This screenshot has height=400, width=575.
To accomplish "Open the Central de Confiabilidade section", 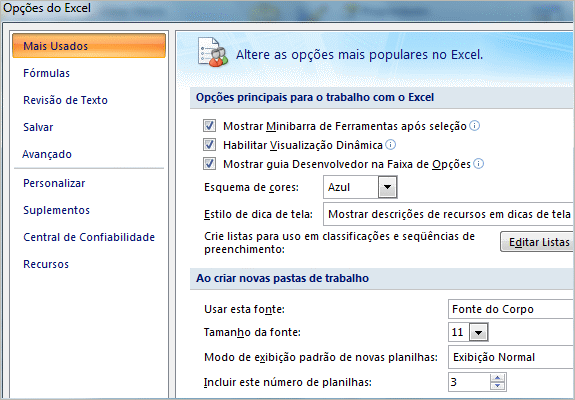I will (89, 237).
